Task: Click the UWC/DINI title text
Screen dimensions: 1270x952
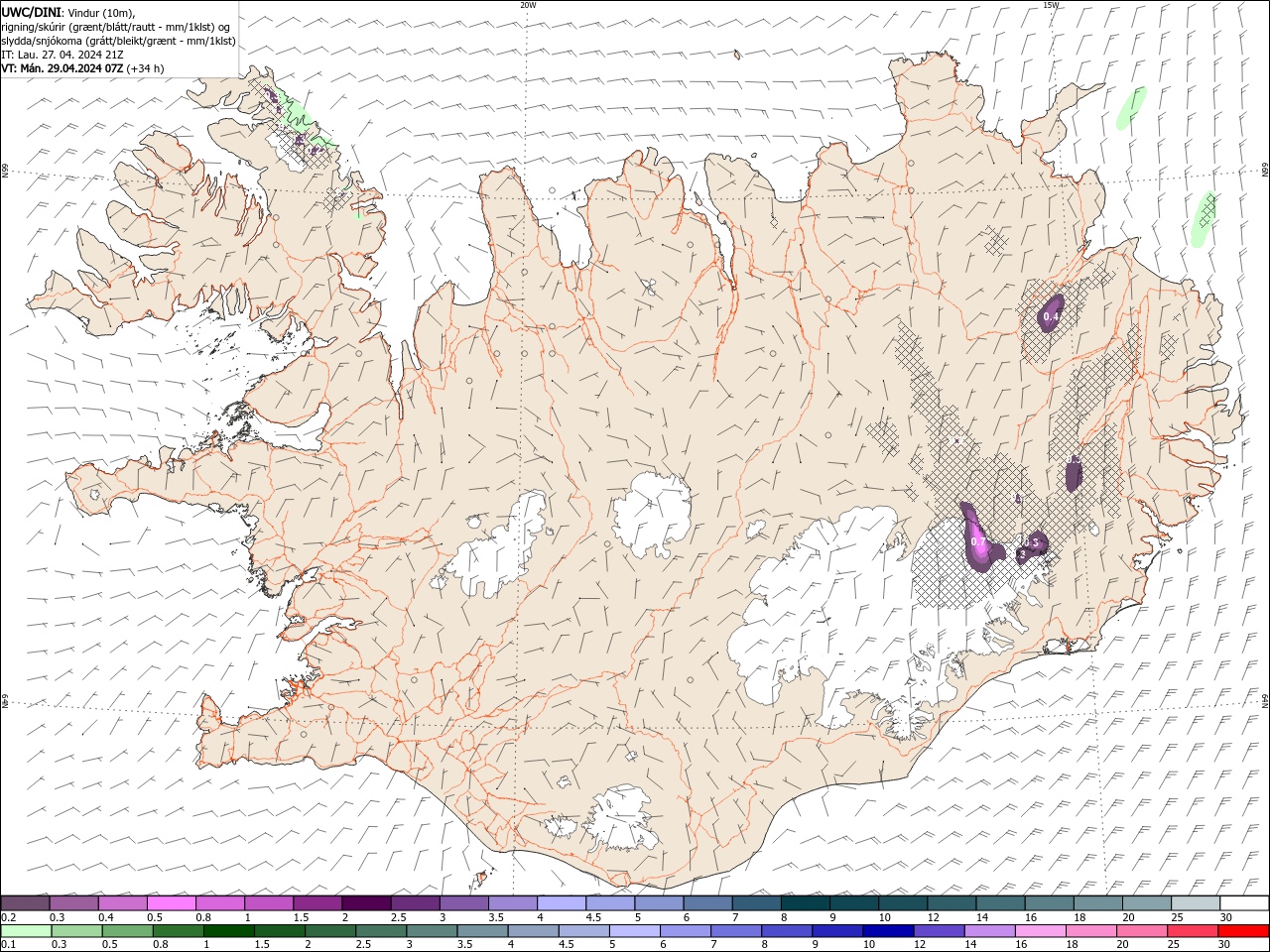Action: (x=29, y=12)
